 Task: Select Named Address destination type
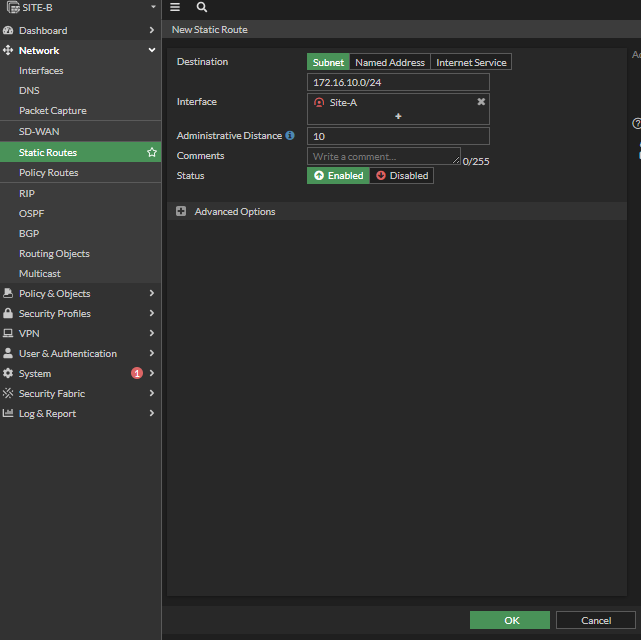pyautogui.click(x=390, y=62)
